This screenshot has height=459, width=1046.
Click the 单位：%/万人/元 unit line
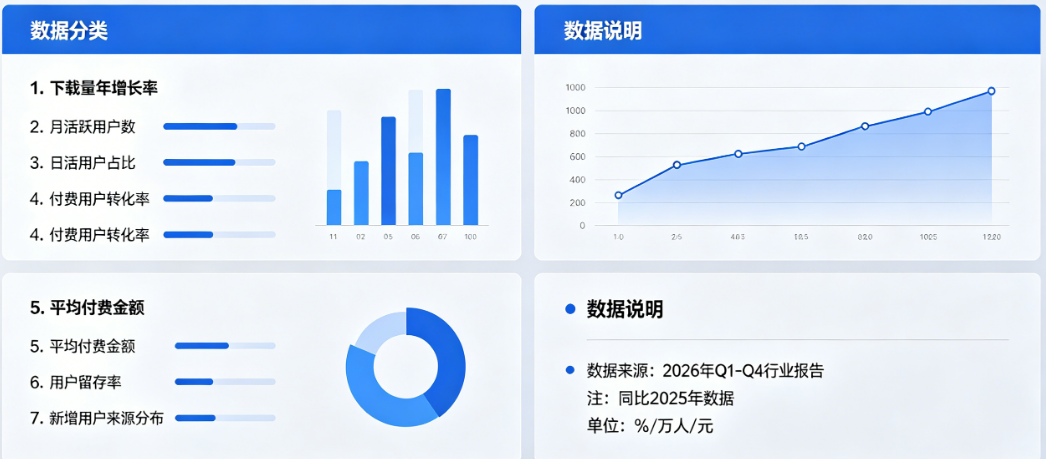point(650,425)
